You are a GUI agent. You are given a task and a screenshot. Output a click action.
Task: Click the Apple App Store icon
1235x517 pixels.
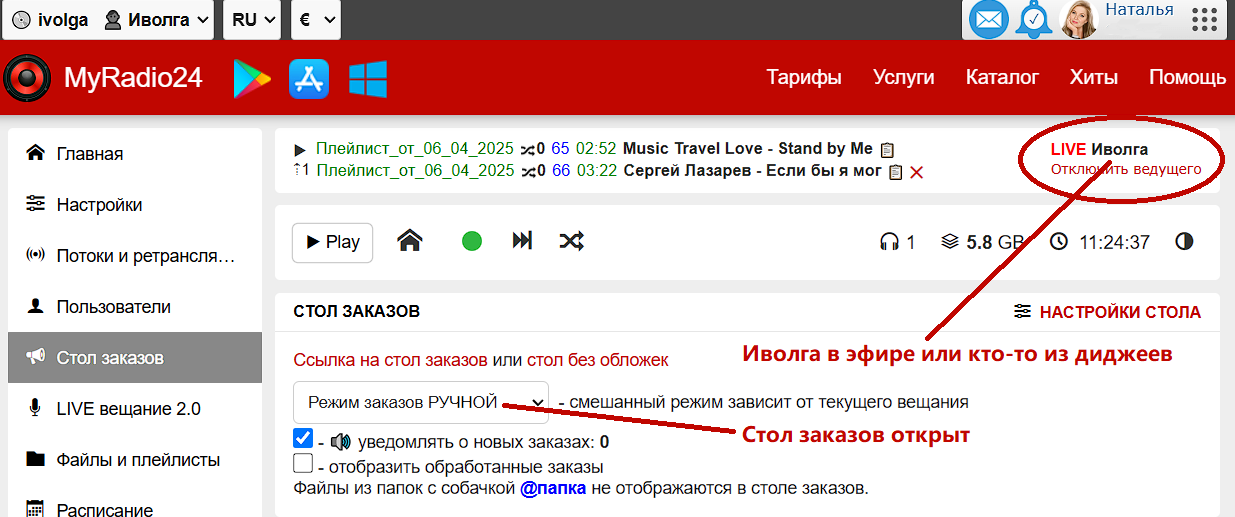coord(309,78)
